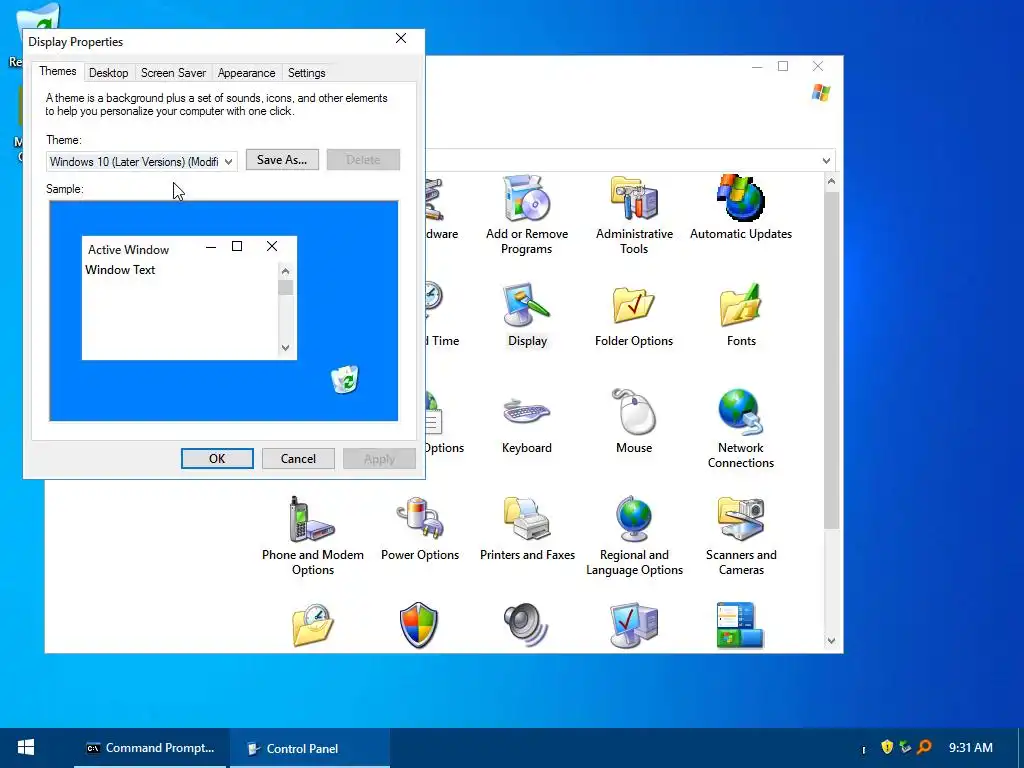Open the Security Center shield icon

coord(419,626)
